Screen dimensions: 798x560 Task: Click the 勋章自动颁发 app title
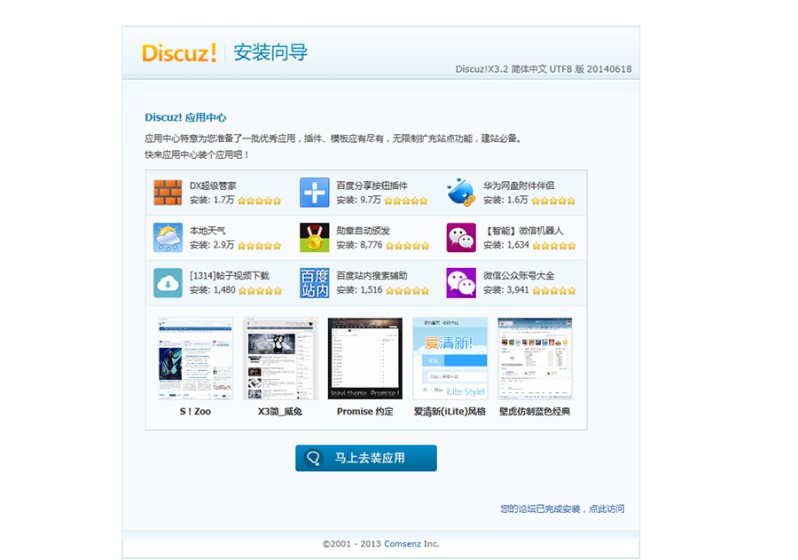pos(363,231)
